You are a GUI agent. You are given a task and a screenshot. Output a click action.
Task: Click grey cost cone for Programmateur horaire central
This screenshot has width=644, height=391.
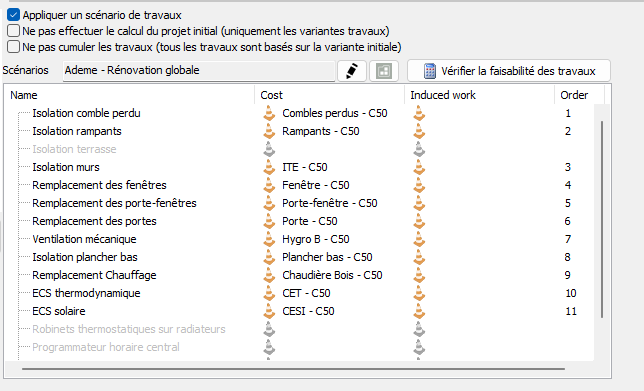(269, 347)
